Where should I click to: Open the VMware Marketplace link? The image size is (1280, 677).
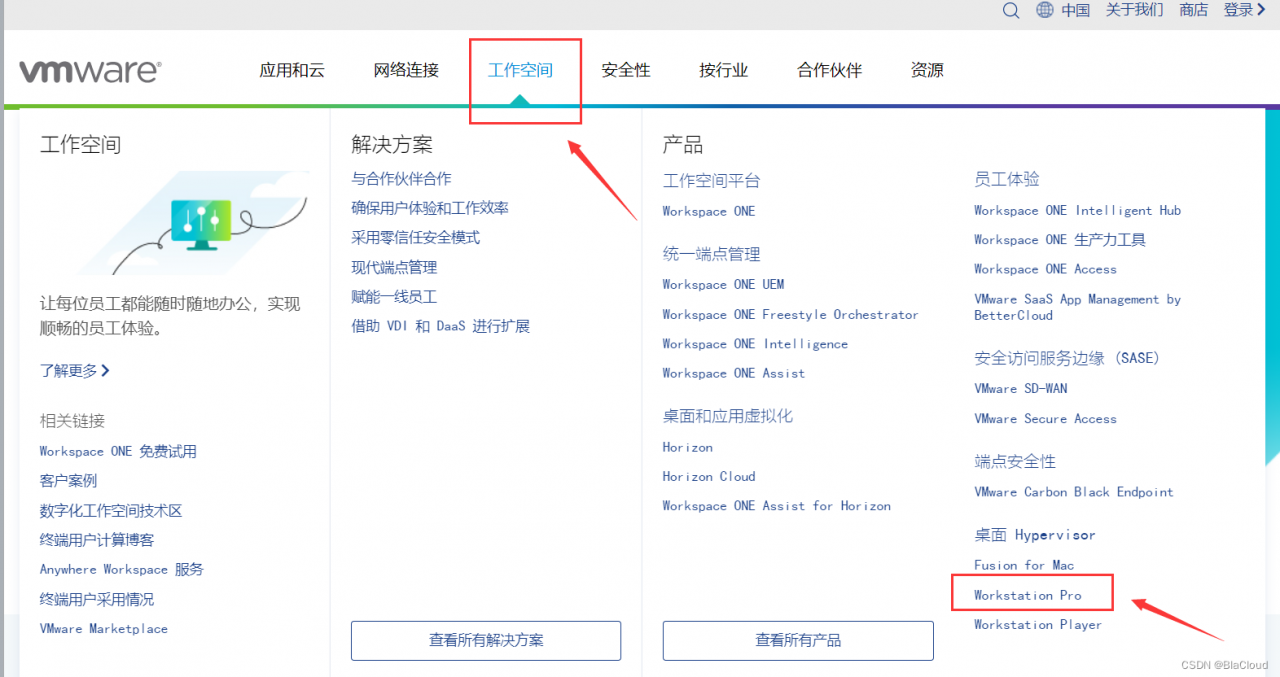pos(104,629)
